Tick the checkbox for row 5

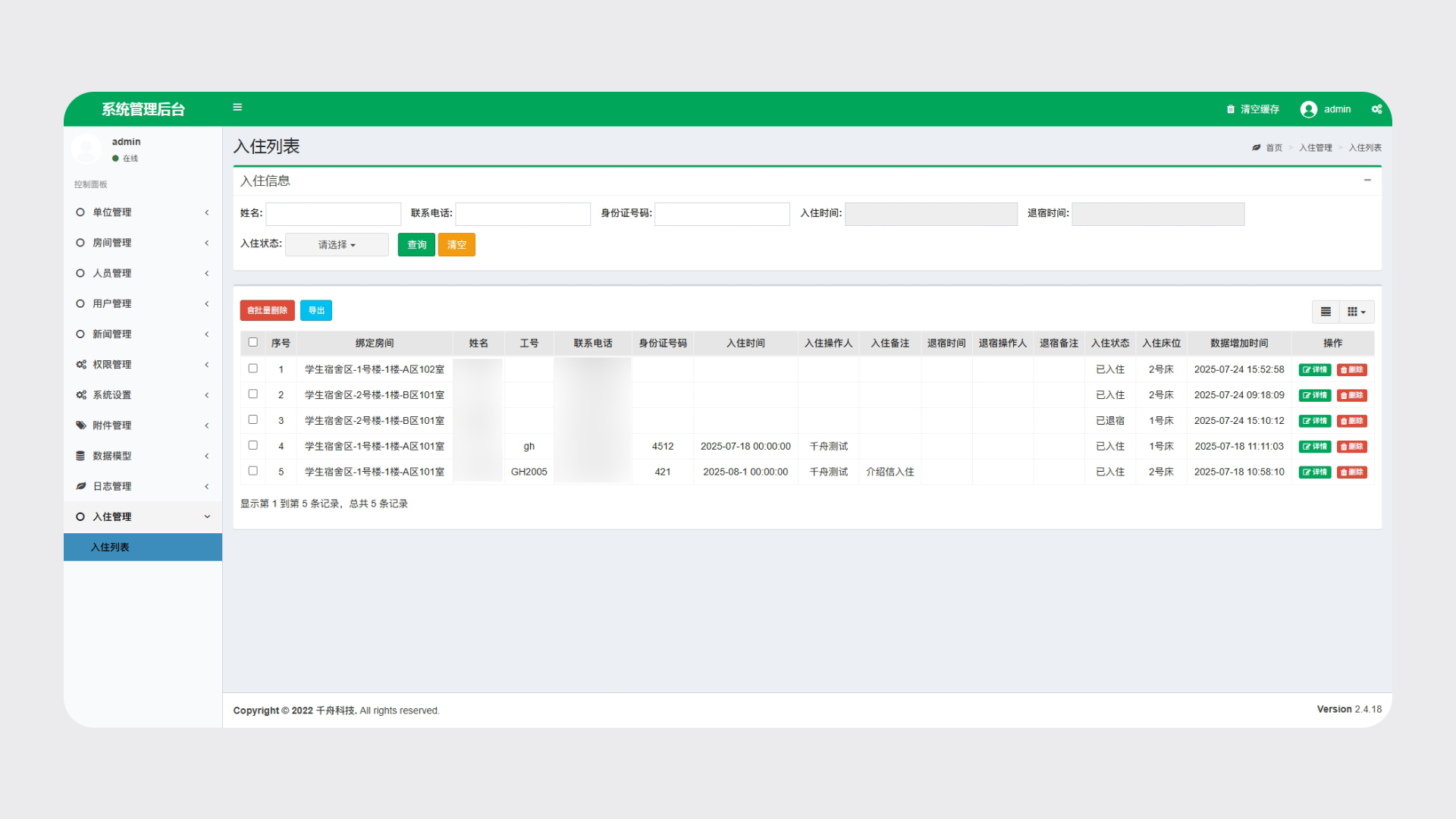[x=253, y=471]
